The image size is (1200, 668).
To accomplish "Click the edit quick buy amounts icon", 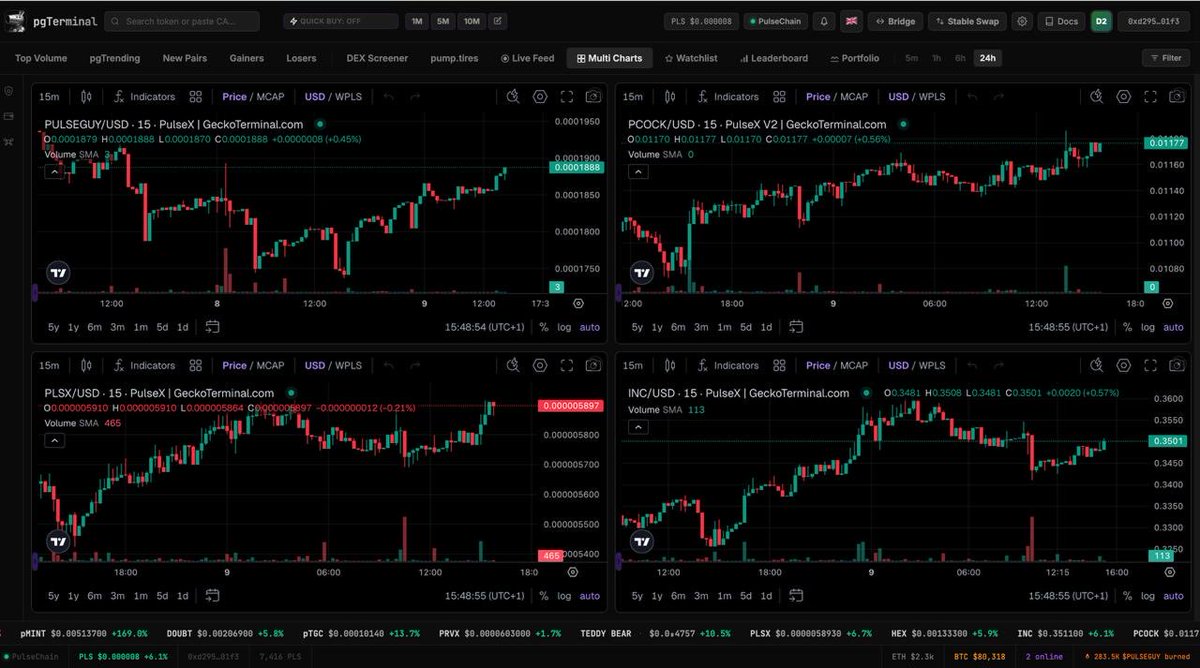I will pos(498,21).
